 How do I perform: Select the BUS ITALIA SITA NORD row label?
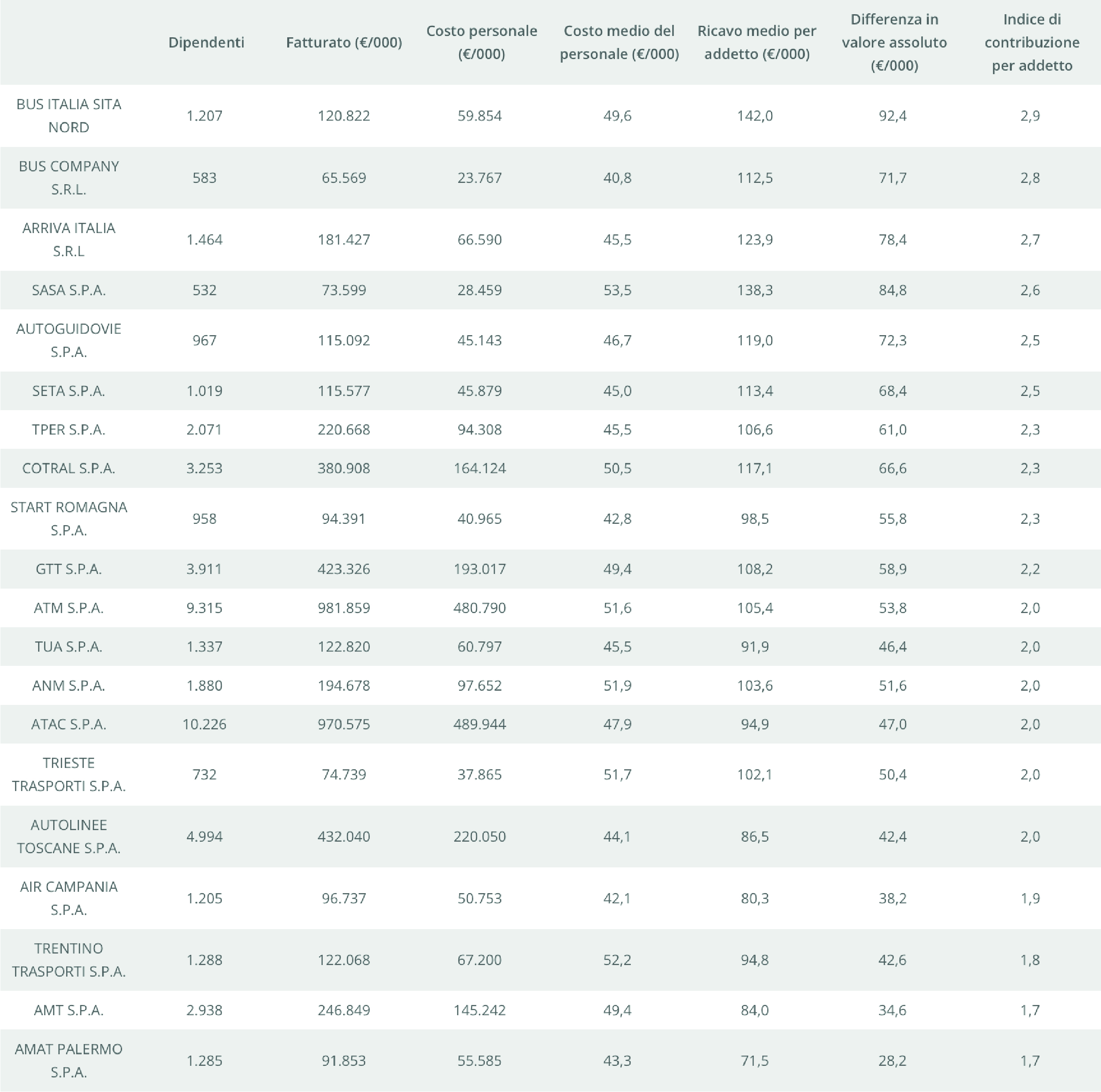click(68, 116)
